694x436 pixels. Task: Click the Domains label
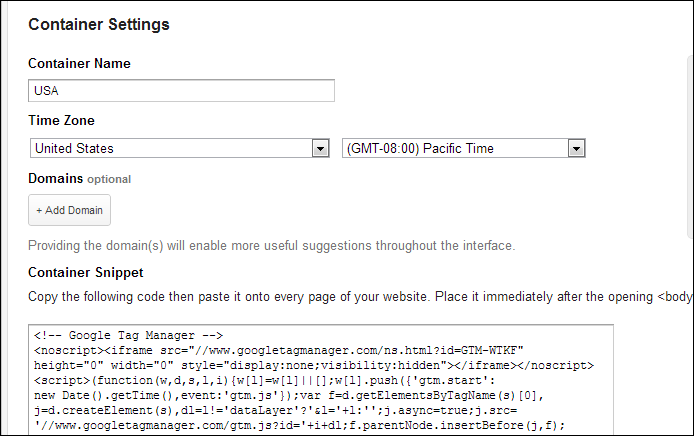(55, 179)
